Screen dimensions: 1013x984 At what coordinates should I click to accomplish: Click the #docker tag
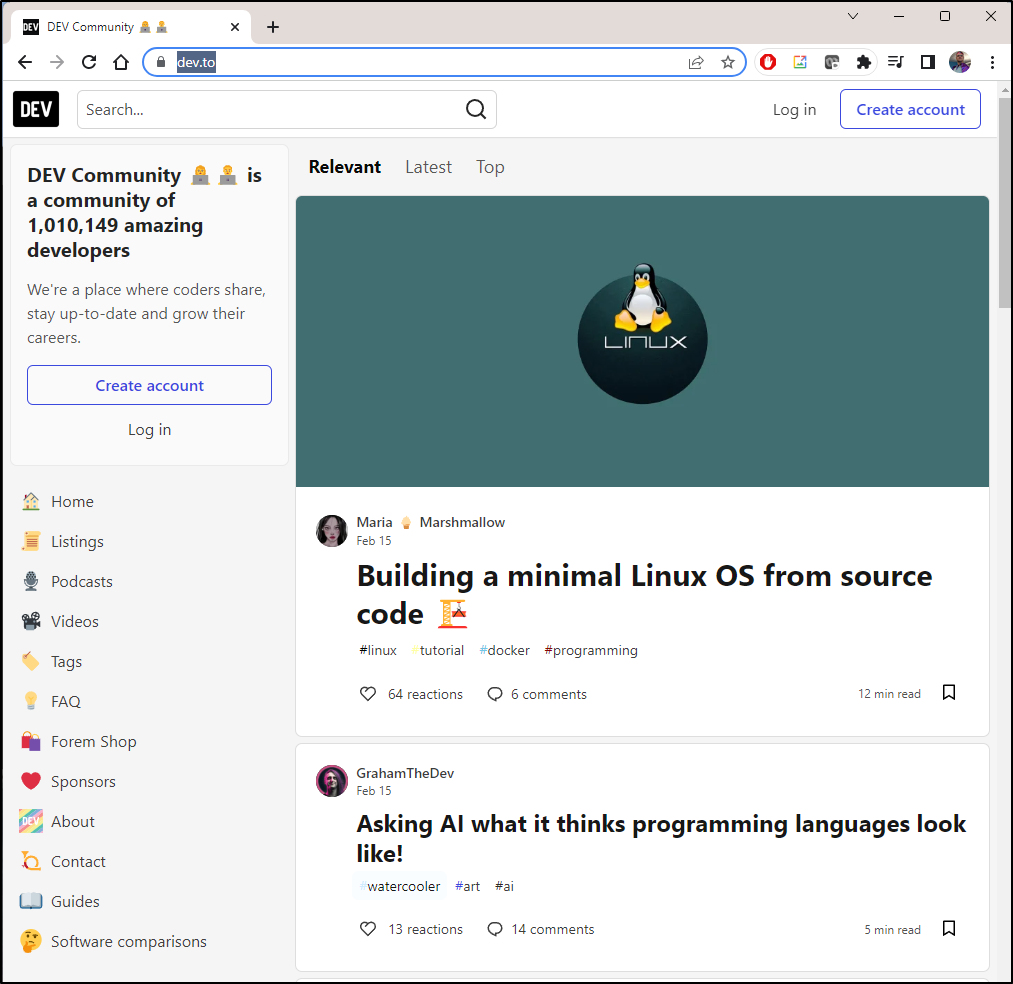click(x=505, y=650)
